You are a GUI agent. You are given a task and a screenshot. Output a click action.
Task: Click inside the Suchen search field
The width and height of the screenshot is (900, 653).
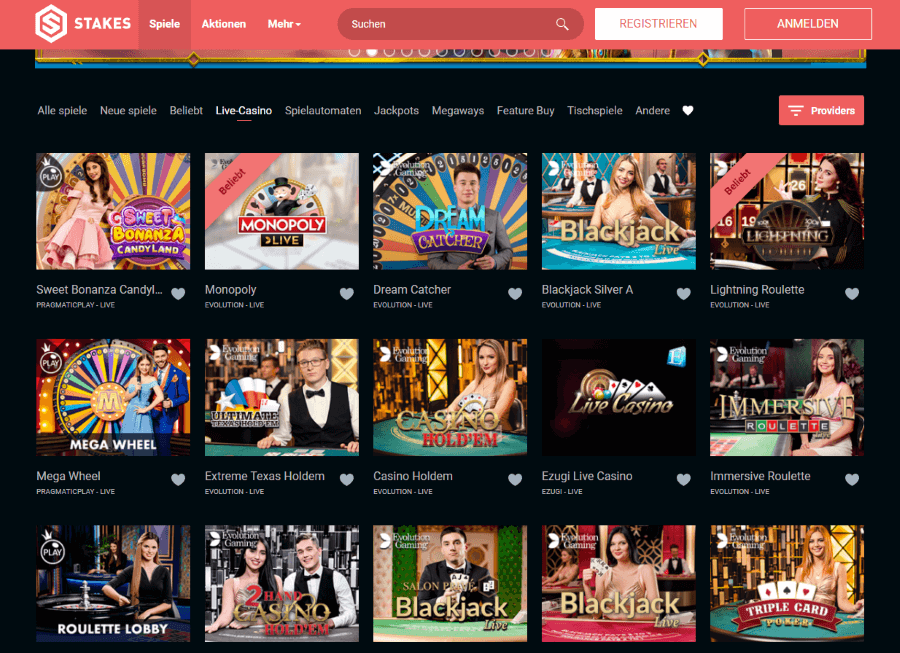coord(450,23)
